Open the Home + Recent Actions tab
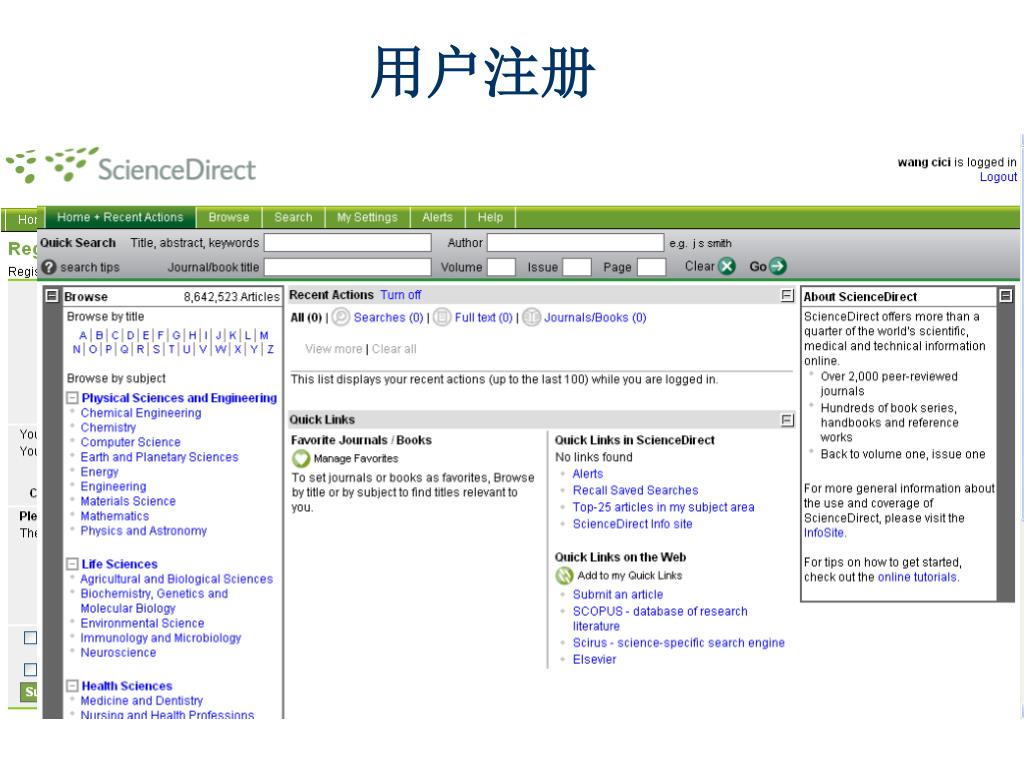The image size is (1024, 768). coord(120,217)
